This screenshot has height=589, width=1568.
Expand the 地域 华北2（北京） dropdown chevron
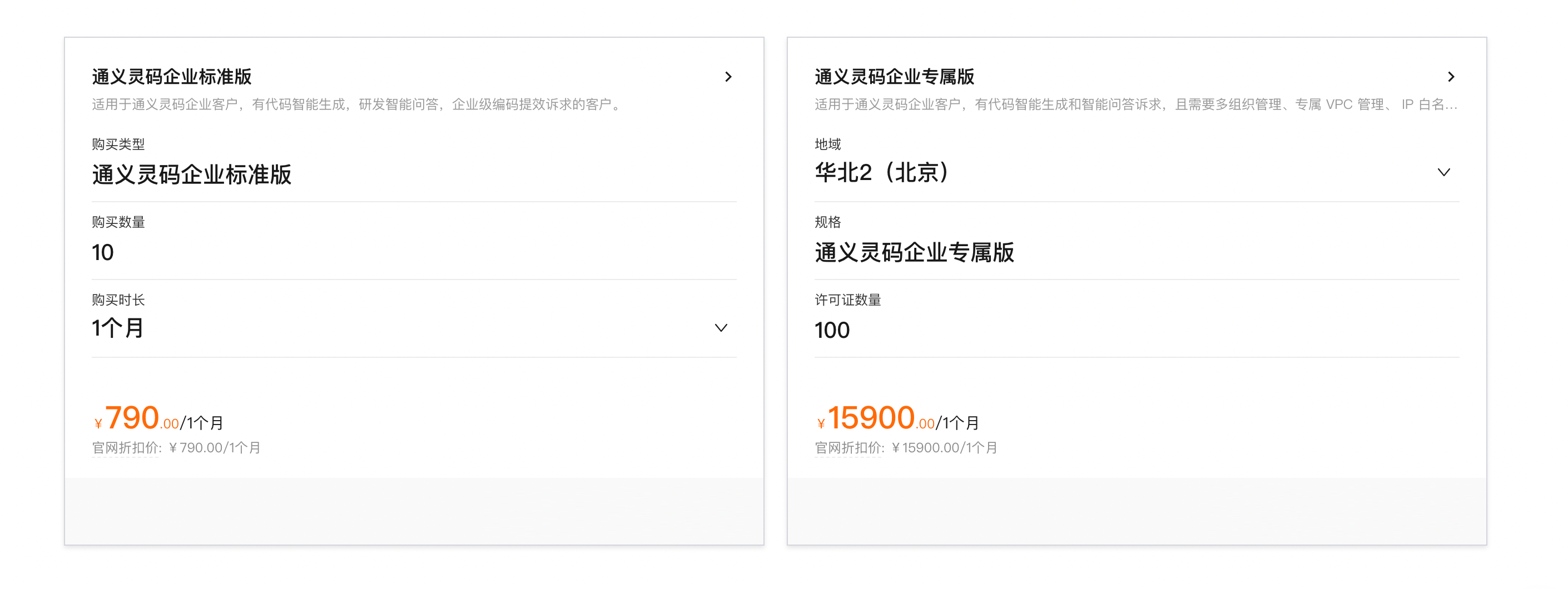click(x=1443, y=172)
